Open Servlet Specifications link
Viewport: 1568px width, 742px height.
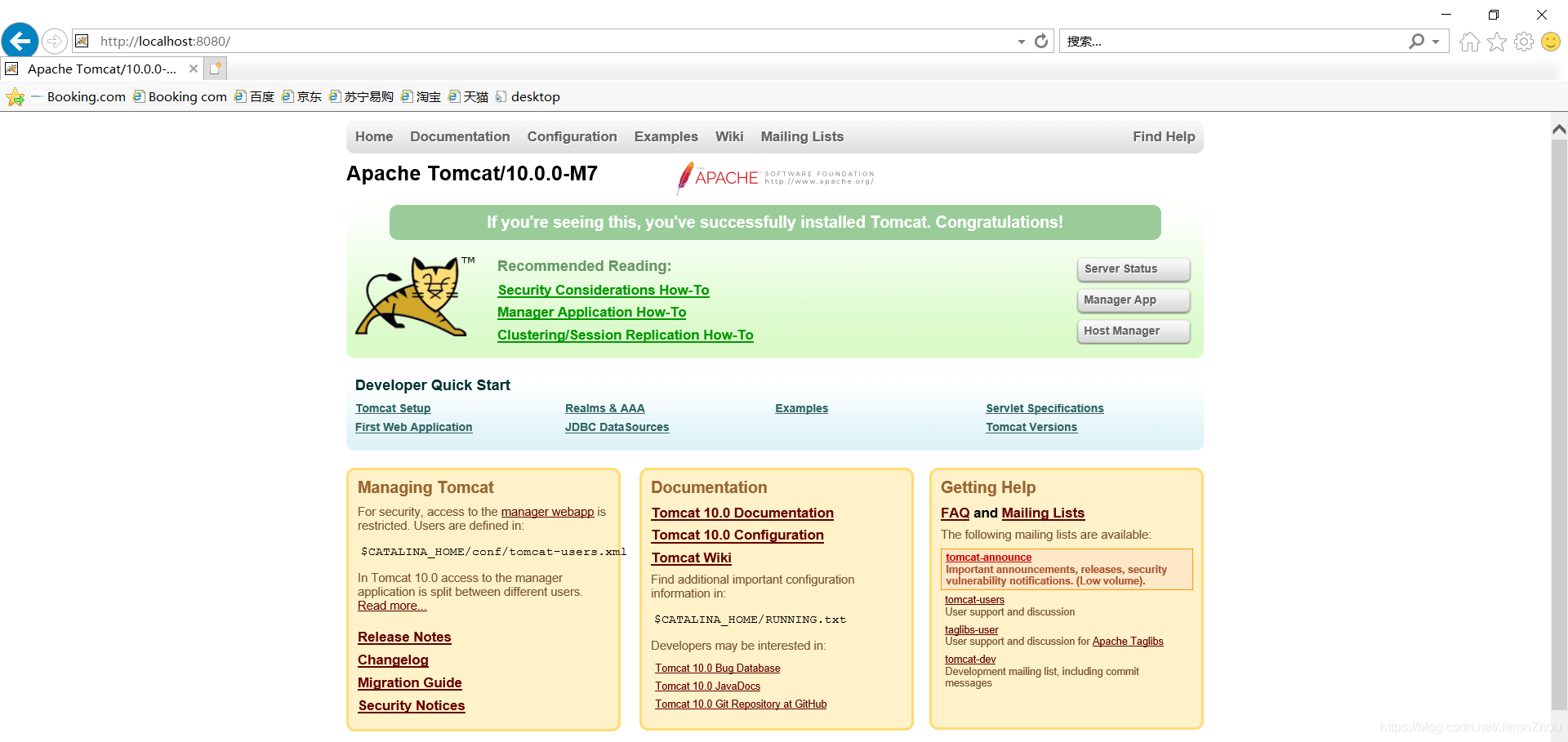(1045, 408)
